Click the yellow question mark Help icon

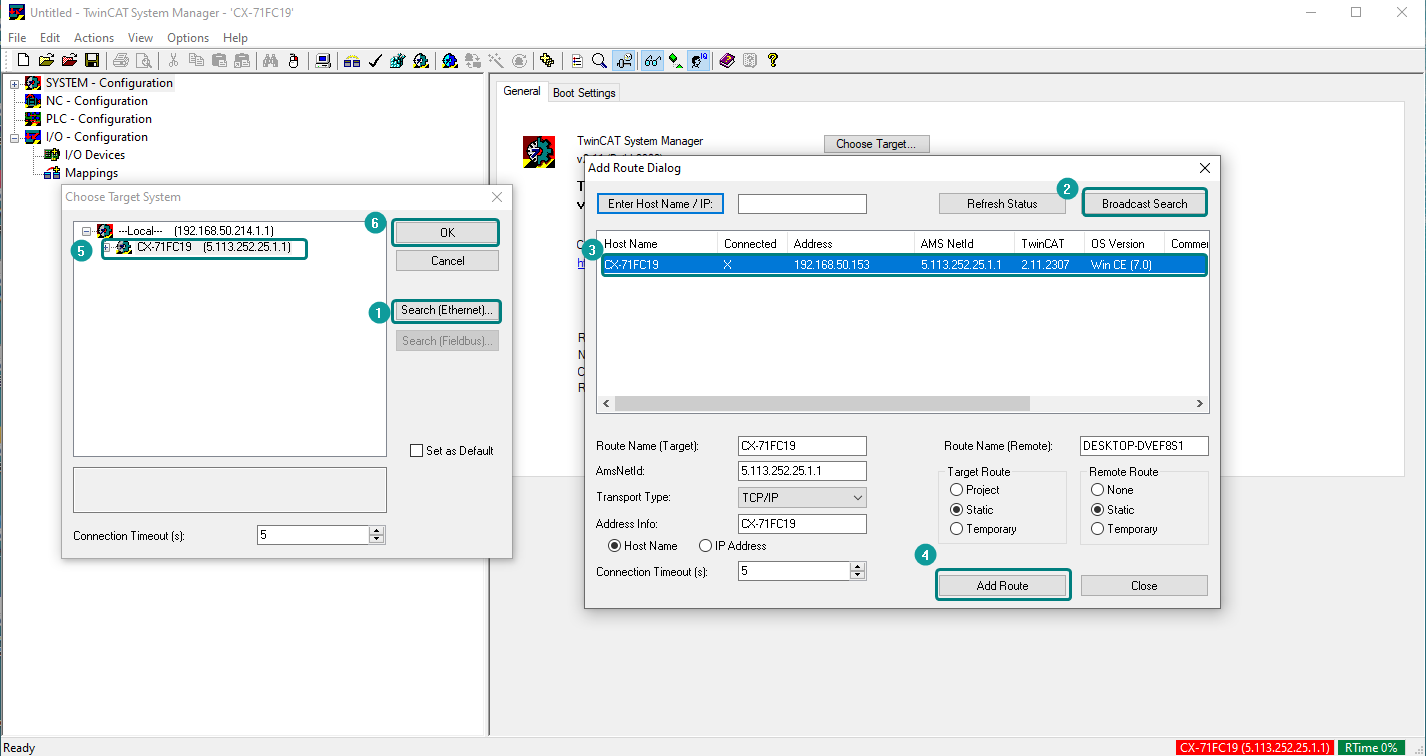[773, 61]
